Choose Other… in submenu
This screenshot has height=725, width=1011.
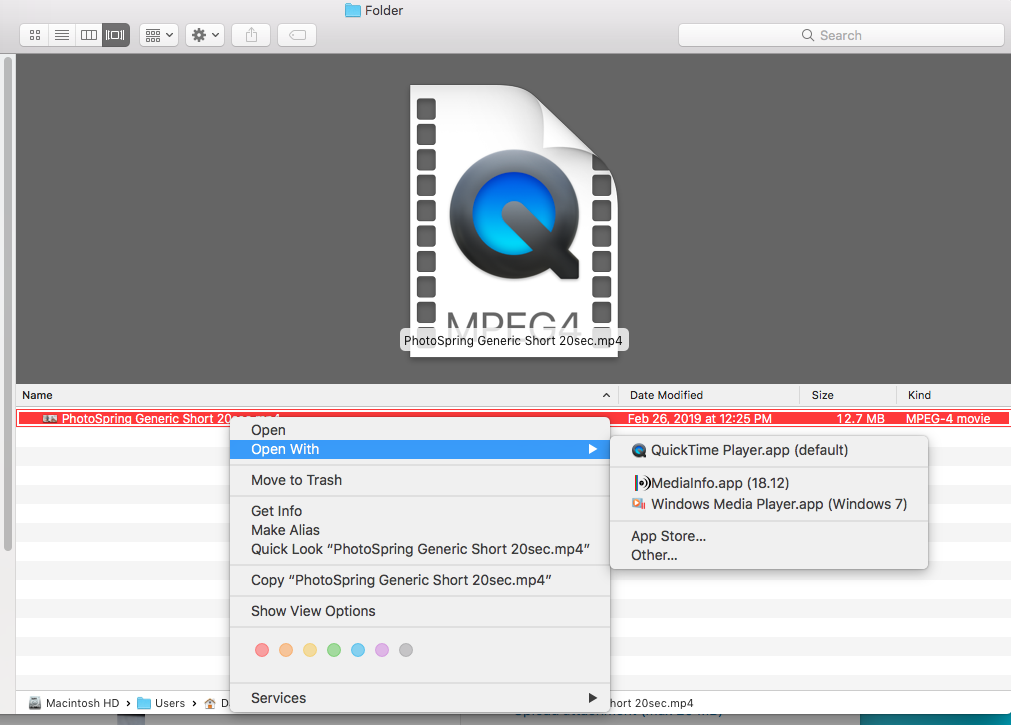769,555
